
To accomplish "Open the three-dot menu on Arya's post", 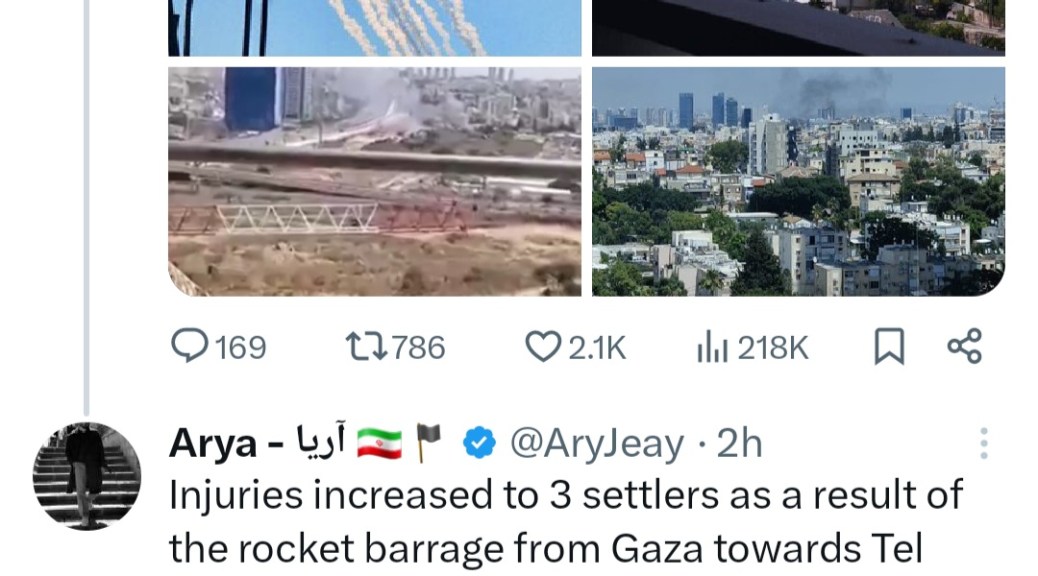I will click(x=984, y=443).
